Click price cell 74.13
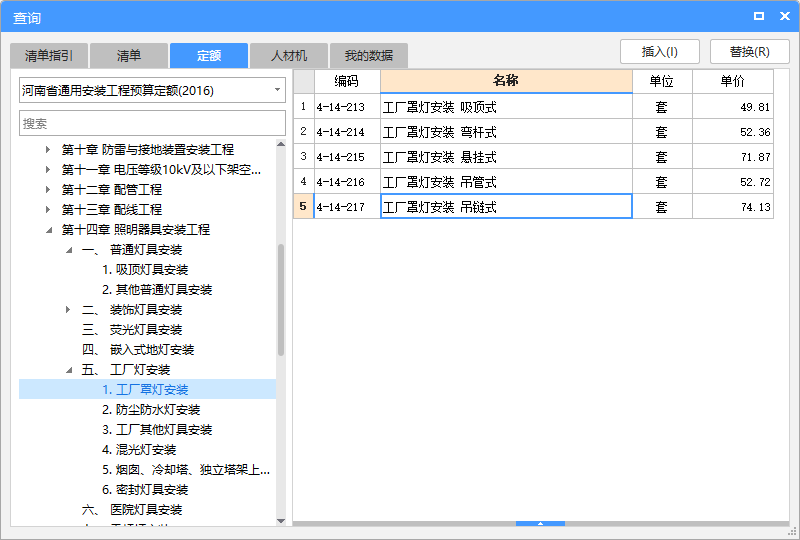 point(733,207)
